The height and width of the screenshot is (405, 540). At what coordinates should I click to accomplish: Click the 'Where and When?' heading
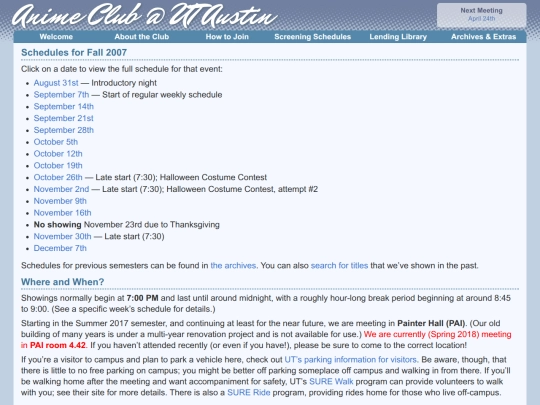pos(63,282)
